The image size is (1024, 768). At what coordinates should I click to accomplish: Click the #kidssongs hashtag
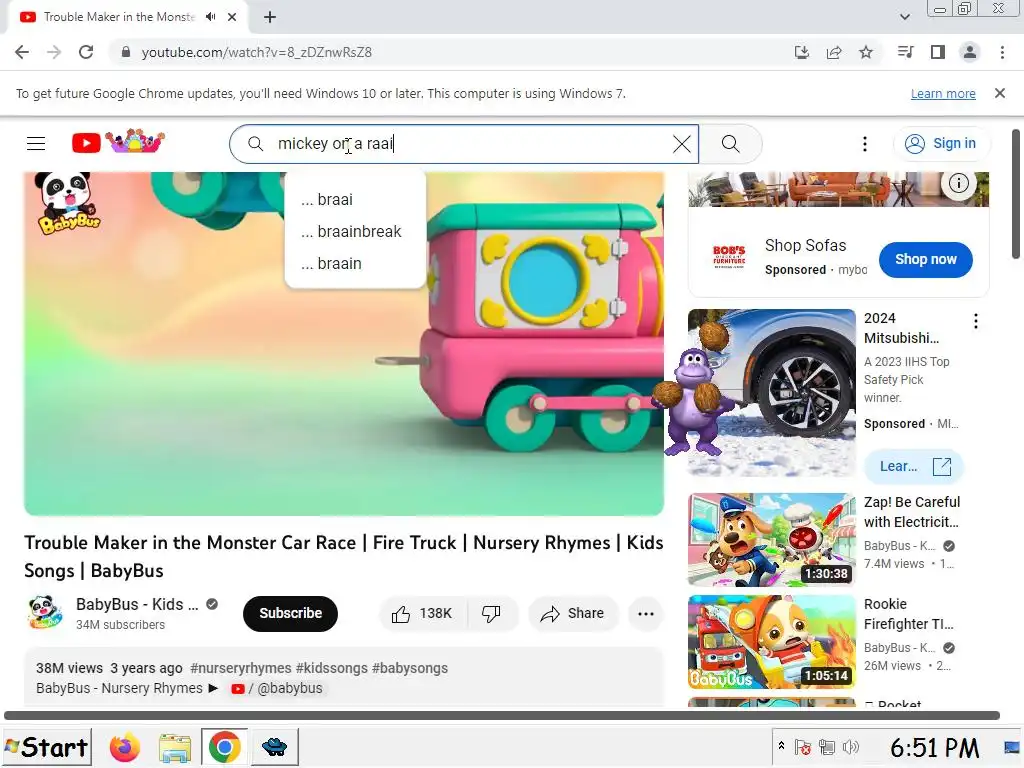pos(332,668)
